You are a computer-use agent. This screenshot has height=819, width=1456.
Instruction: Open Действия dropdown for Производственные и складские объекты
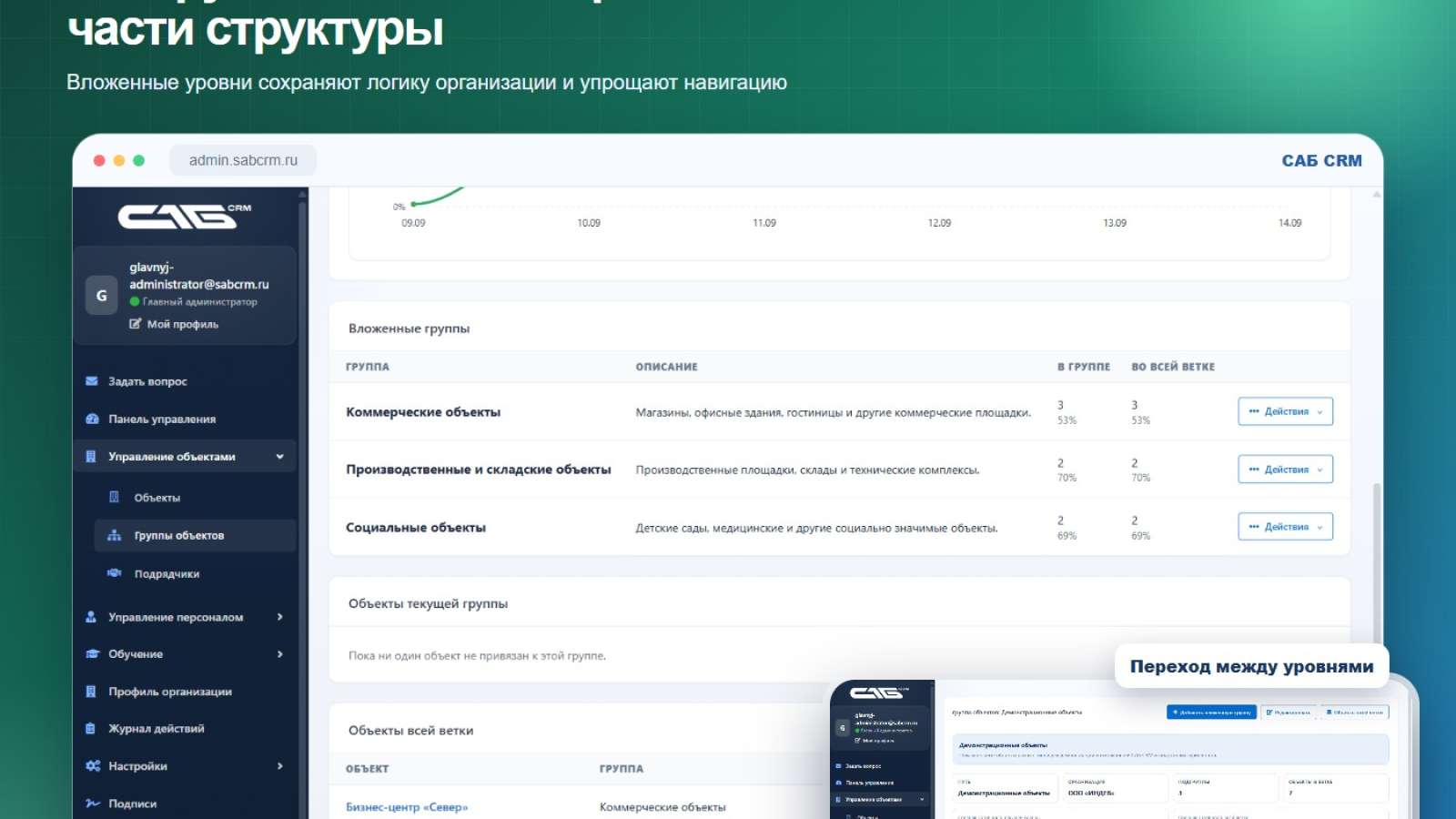pos(1285,470)
